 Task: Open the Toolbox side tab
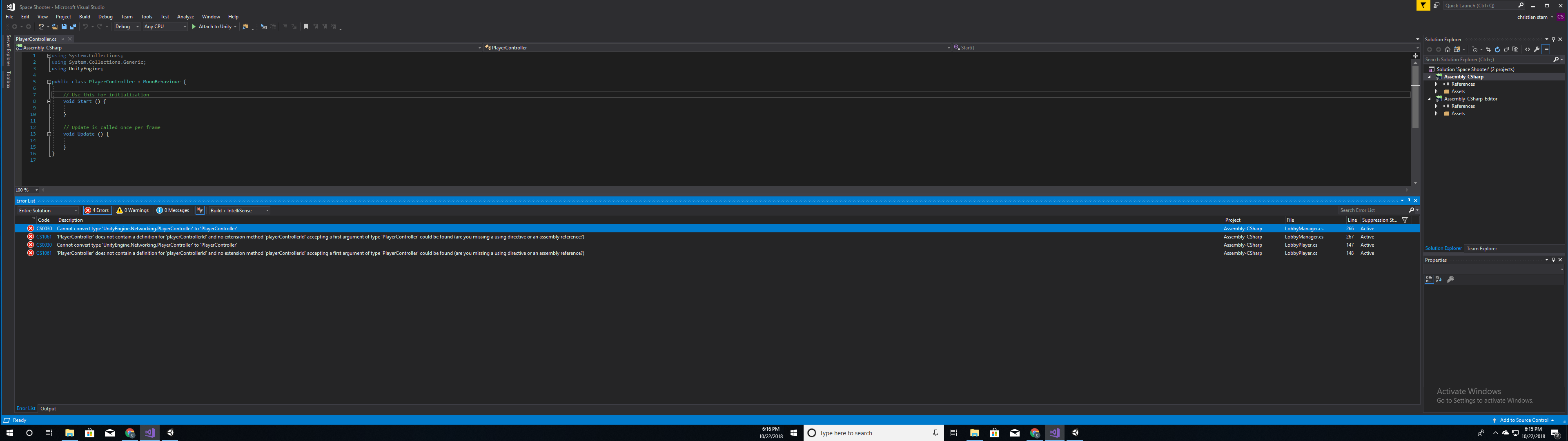click(x=8, y=80)
